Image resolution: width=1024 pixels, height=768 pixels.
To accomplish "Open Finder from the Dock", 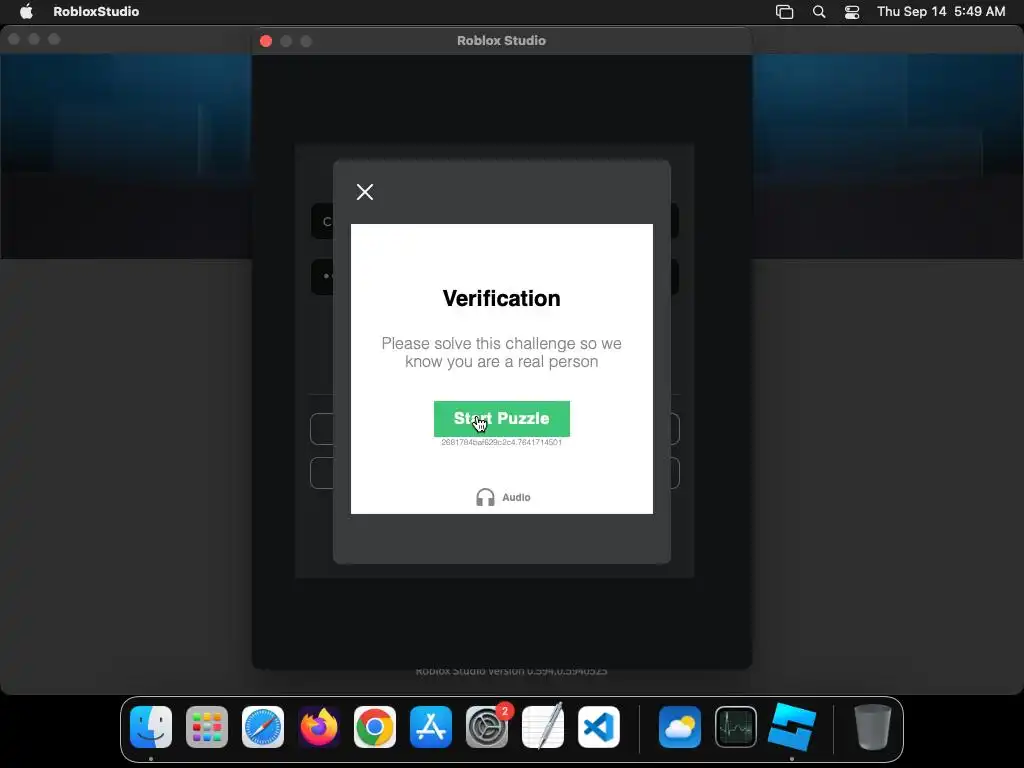I will 151,727.
